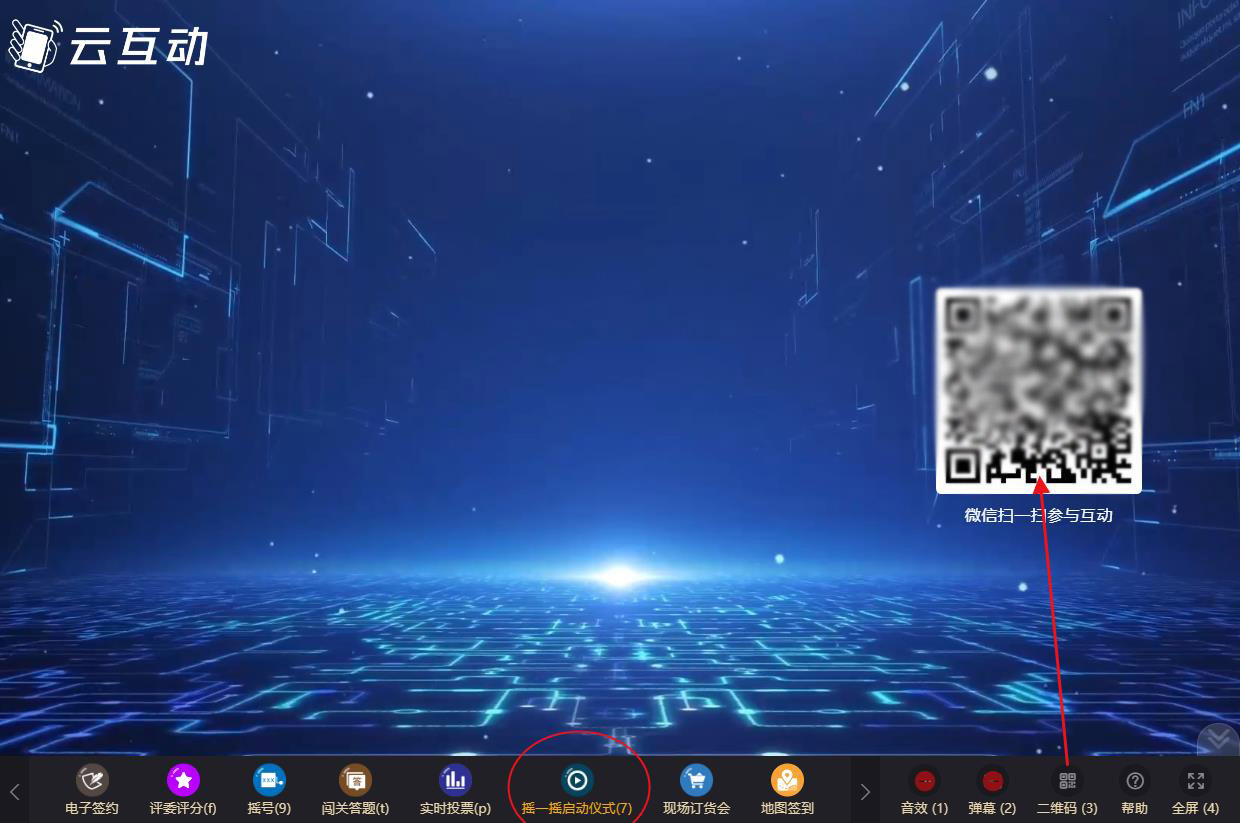Open 实时投票 live voting
This screenshot has width=1240, height=823.
(x=455, y=788)
